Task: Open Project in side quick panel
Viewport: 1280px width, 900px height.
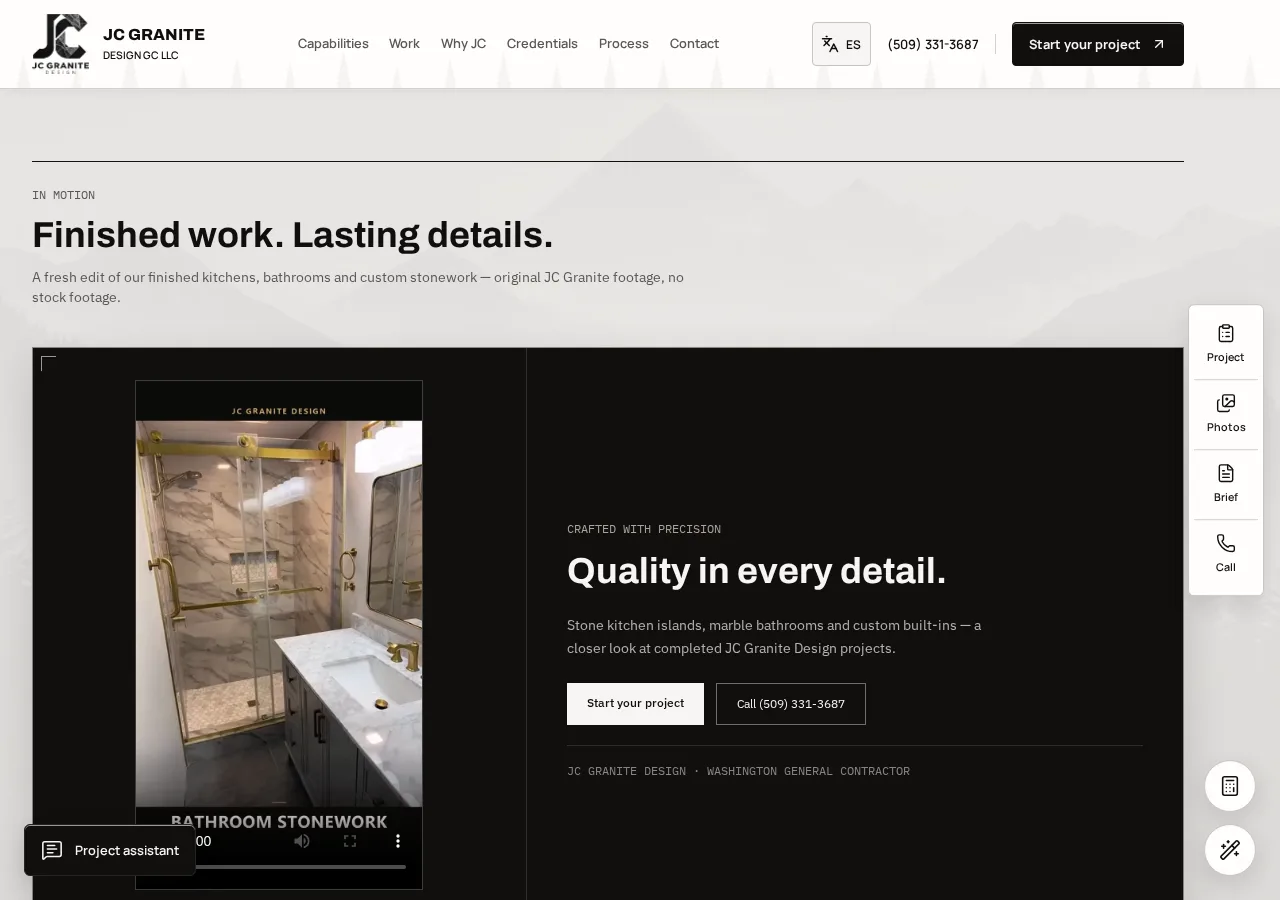Action: (x=1226, y=344)
